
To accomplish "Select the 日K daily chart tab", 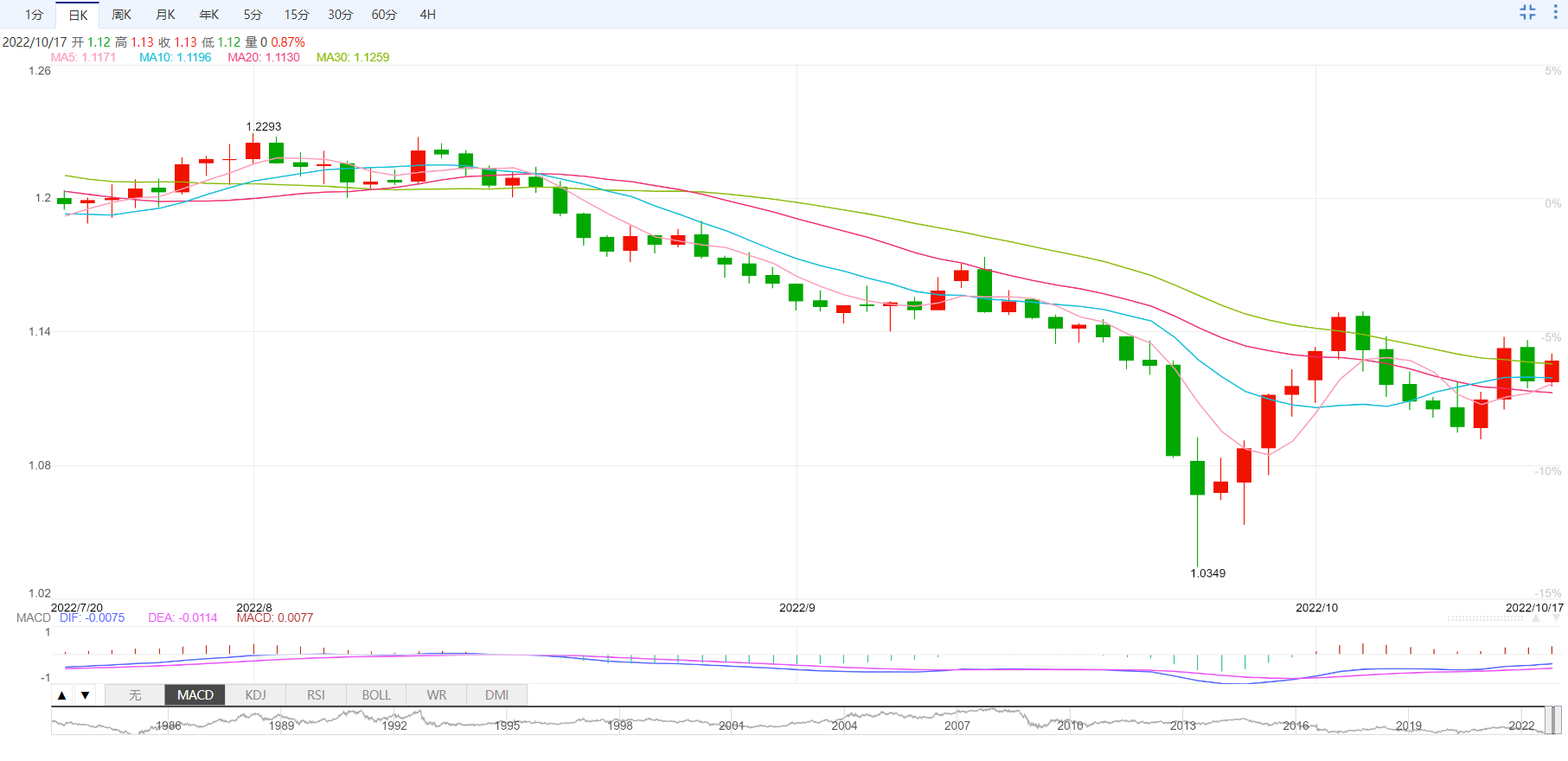I will coord(78,15).
